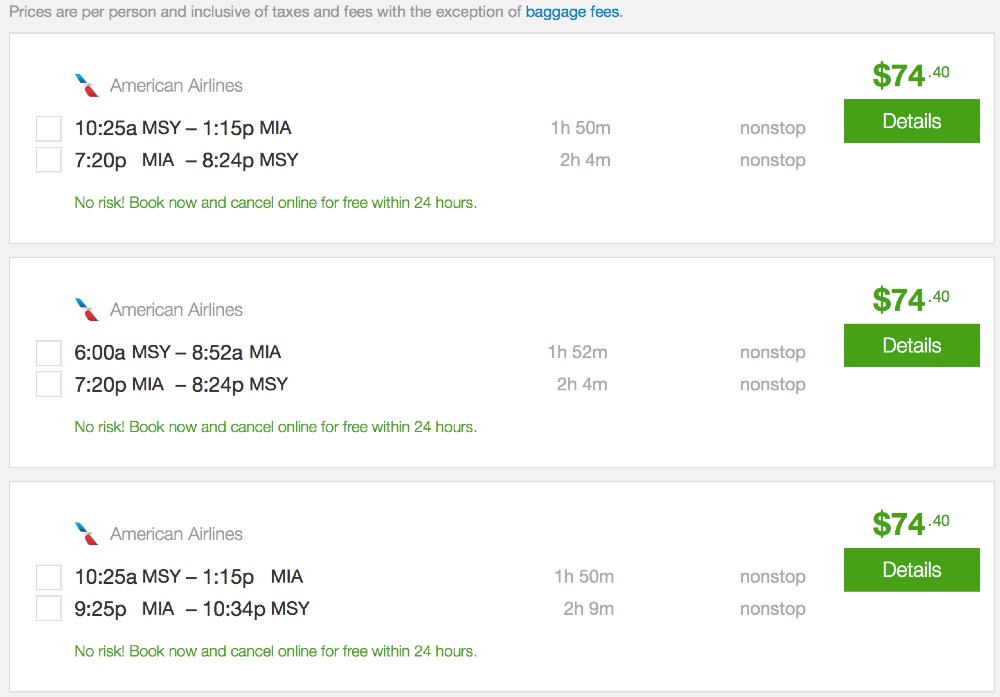This screenshot has height=697, width=1000.
Task: Click the No risk cancellation note in bottom result
Action: (275, 651)
